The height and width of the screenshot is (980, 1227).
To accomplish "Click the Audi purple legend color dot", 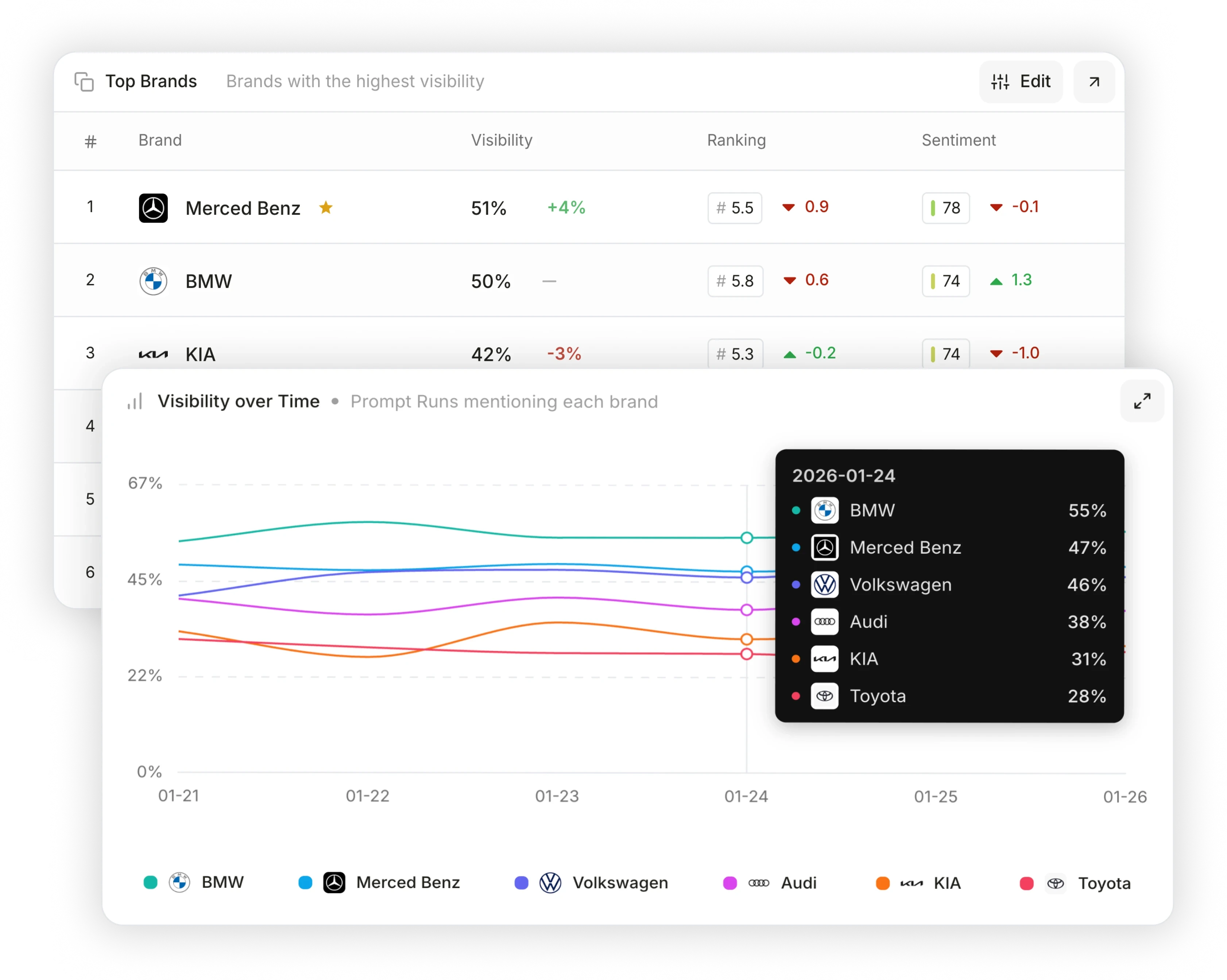I will click(729, 883).
